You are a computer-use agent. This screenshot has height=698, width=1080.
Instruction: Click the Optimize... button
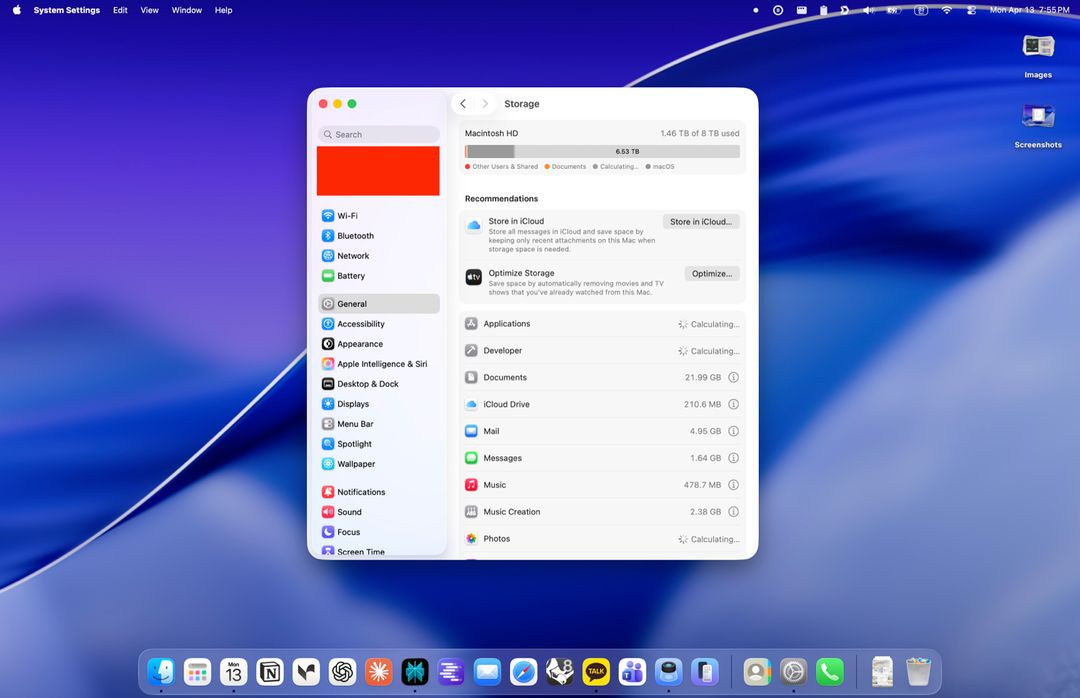(x=712, y=274)
